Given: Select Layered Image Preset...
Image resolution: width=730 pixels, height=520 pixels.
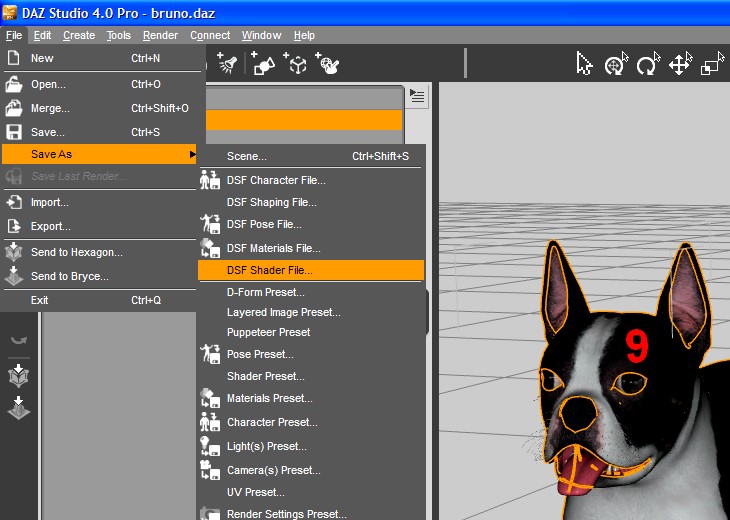Looking at the screenshot, I should tap(311, 312).
